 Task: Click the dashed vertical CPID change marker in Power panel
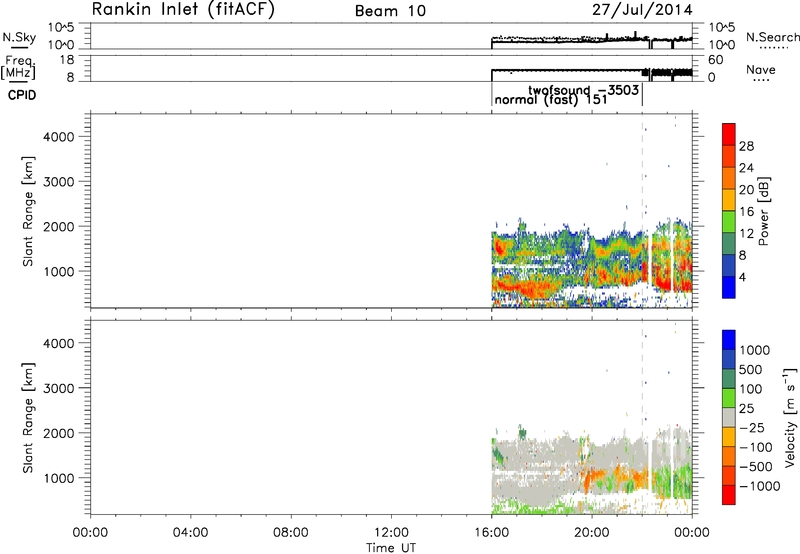[642, 211]
